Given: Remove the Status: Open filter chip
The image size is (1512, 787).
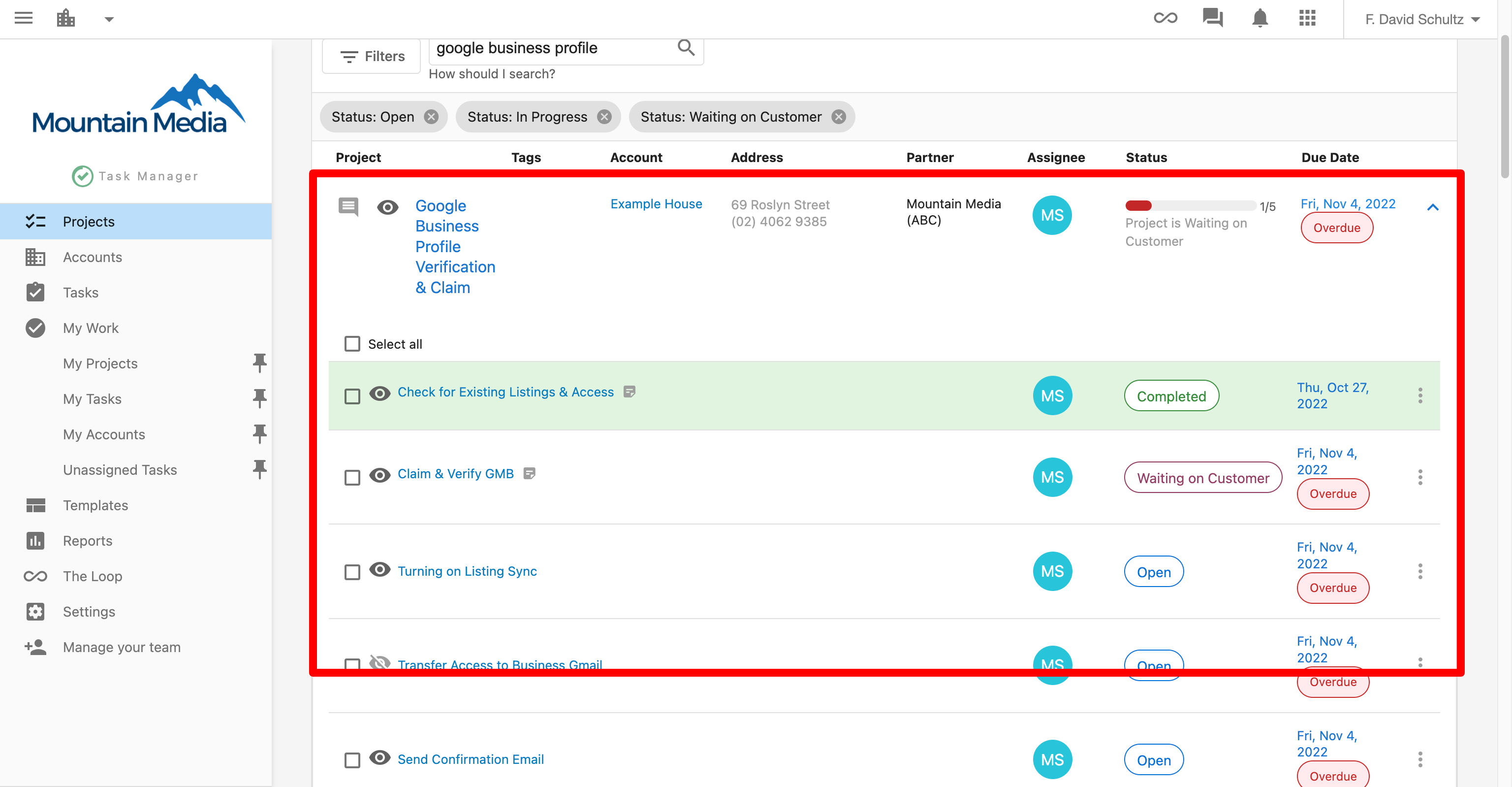Looking at the screenshot, I should click(x=432, y=117).
